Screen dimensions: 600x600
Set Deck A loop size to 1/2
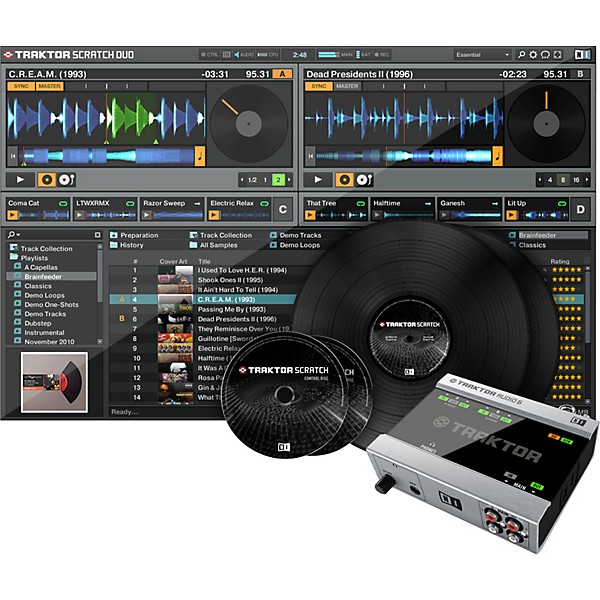252,179
